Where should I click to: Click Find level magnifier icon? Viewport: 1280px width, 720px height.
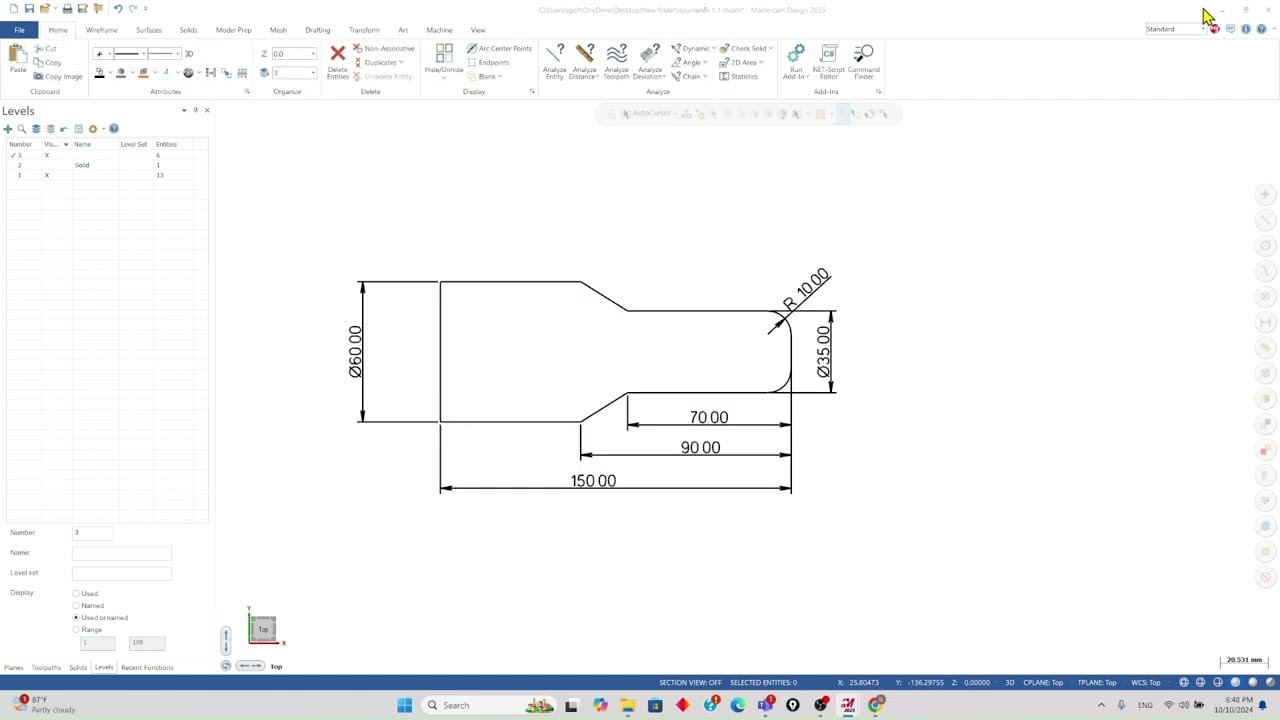tap(22, 129)
